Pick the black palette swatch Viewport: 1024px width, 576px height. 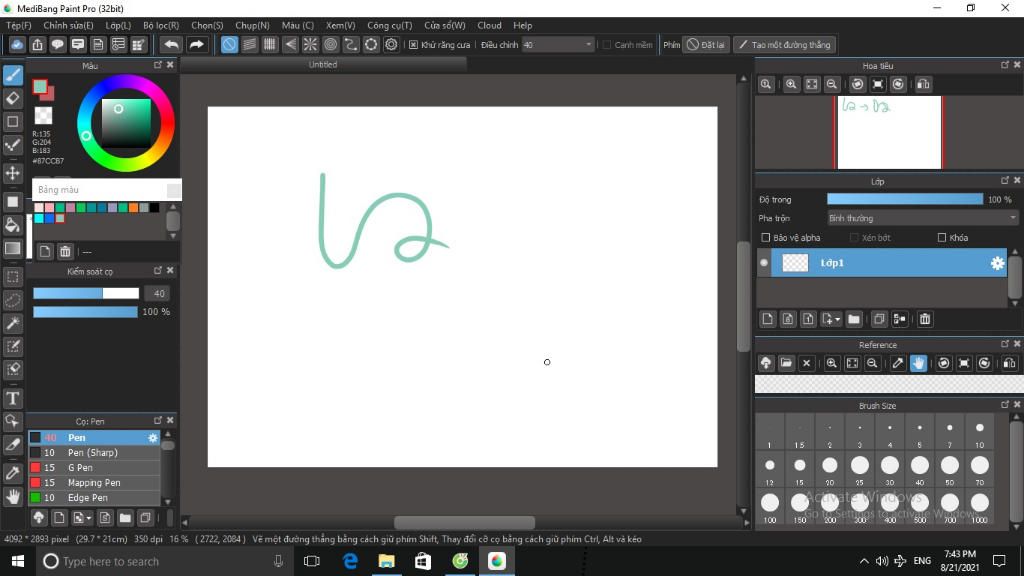[154, 208]
